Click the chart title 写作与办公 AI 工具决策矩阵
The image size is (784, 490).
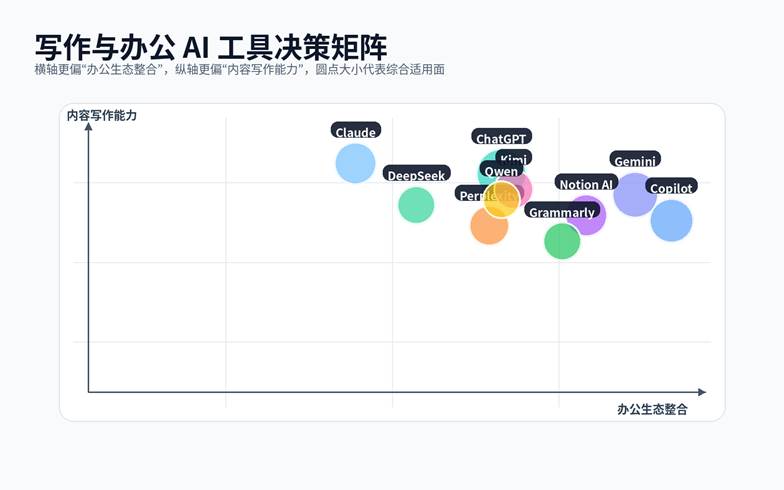[x=211, y=46]
